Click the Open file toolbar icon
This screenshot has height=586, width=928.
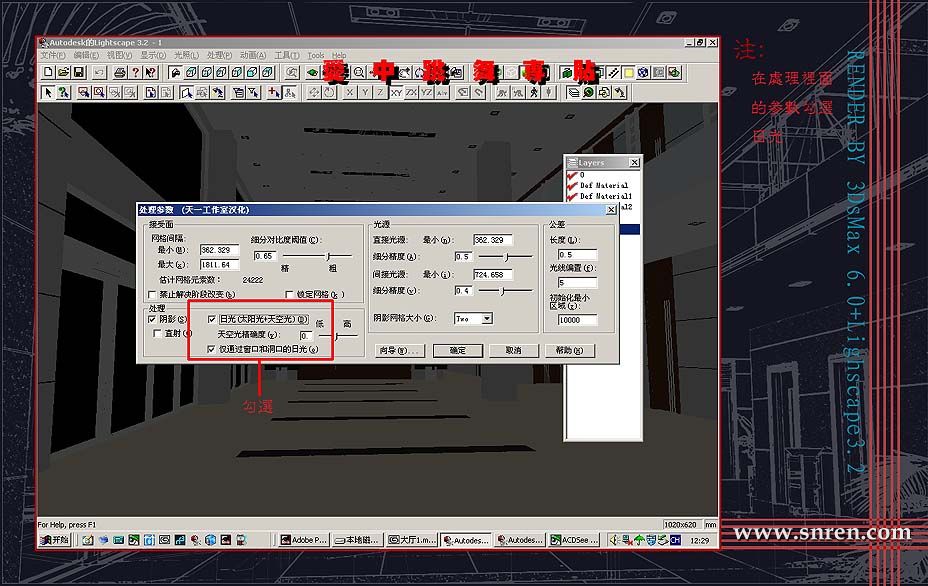pyautogui.click(x=63, y=72)
